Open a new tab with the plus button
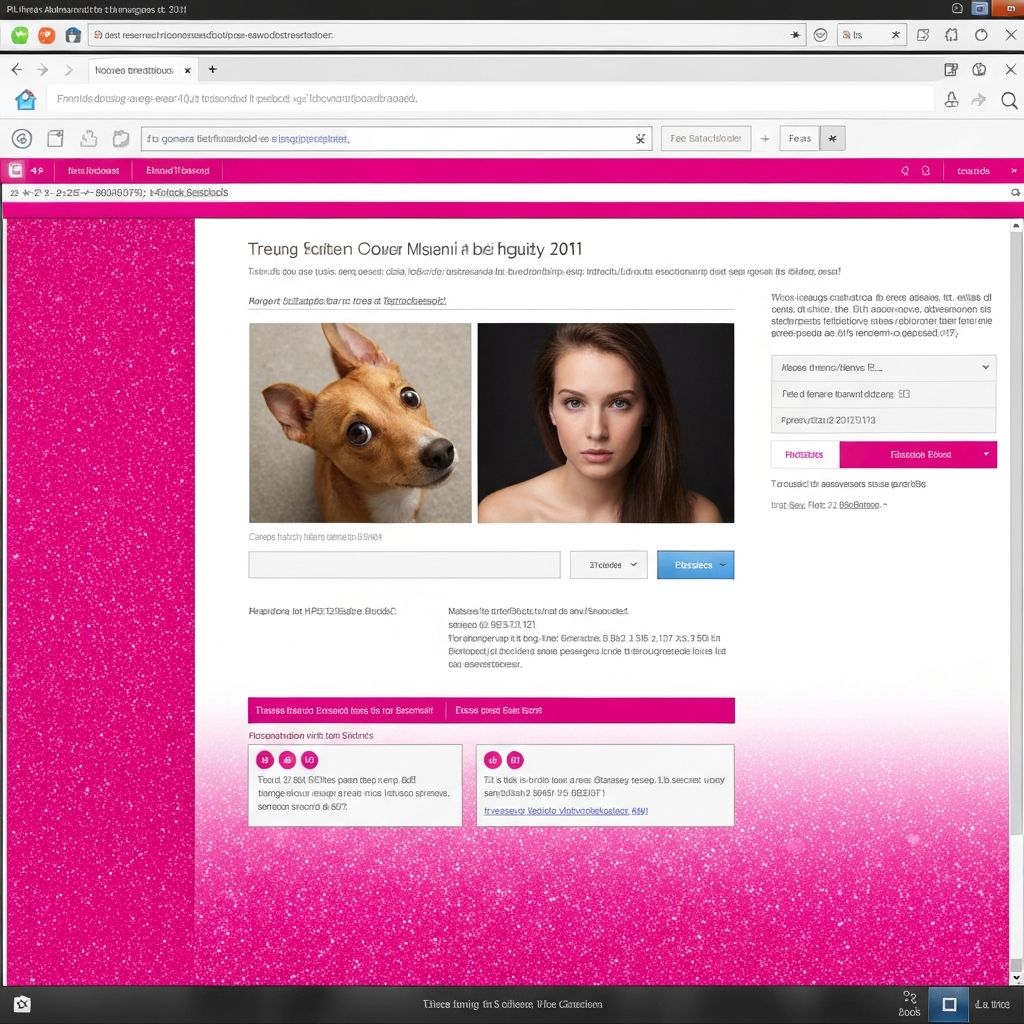The width and height of the screenshot is (1024, 1024). (212, 70)
